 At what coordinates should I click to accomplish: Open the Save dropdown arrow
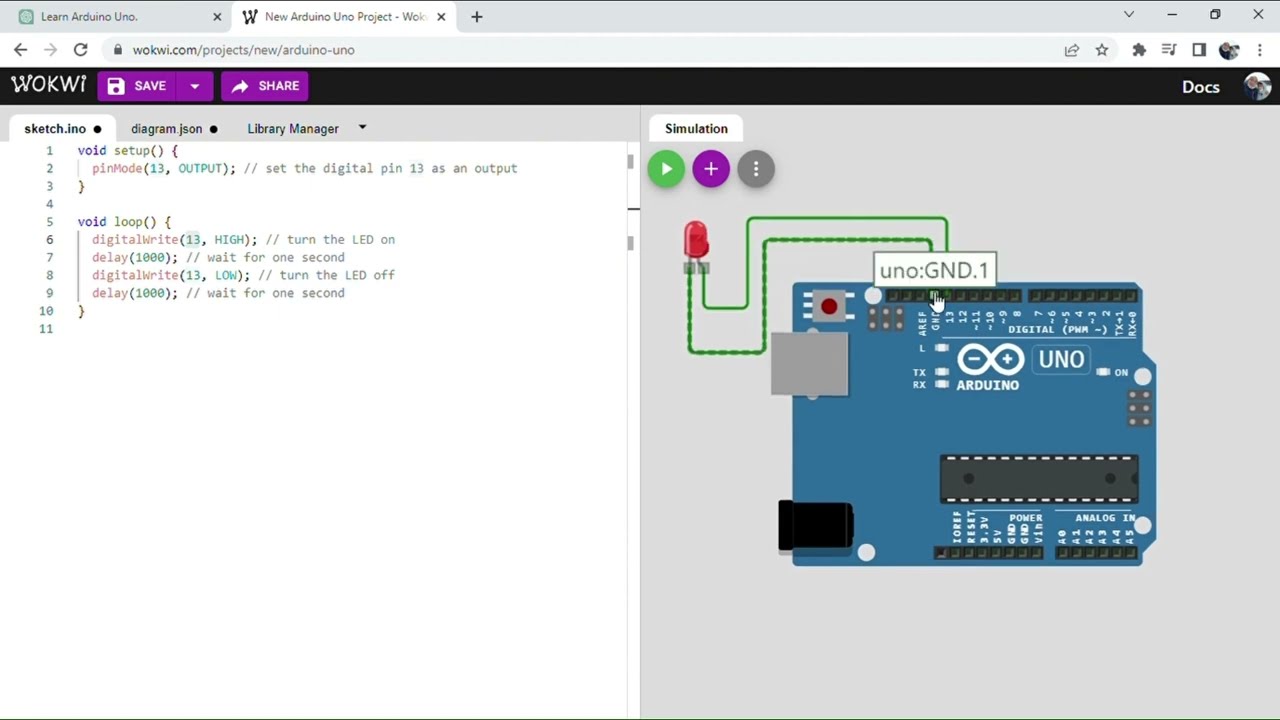click(194, 86)
